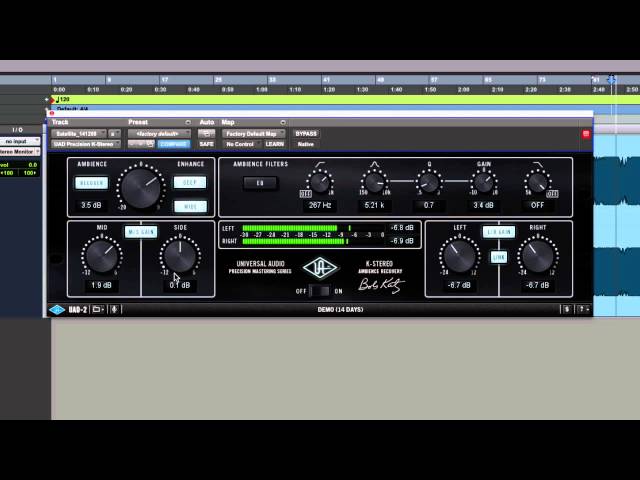This screenshot has height=480, width=640.
Task: Click the red tempo marker on the tempo ruler
Action: 52,99
